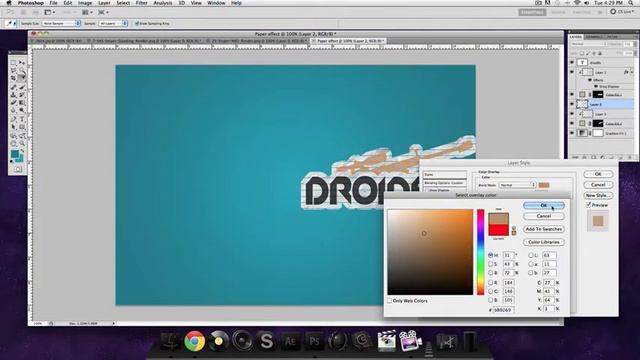Select the Brush tool
640x360 pixels.
coord(22,87)
